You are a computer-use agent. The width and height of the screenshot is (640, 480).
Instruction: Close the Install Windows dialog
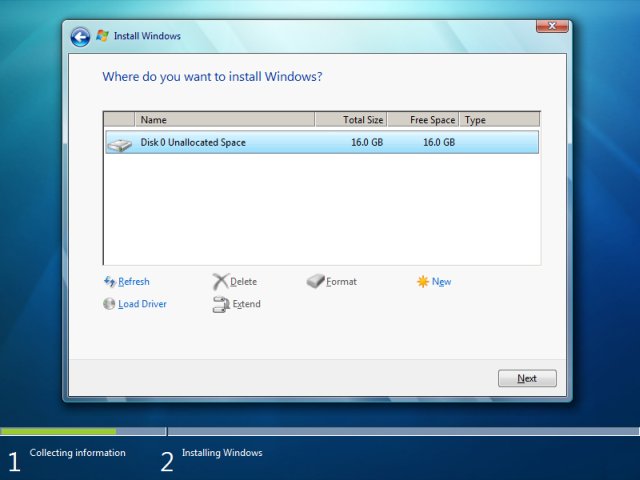(552, 26)
